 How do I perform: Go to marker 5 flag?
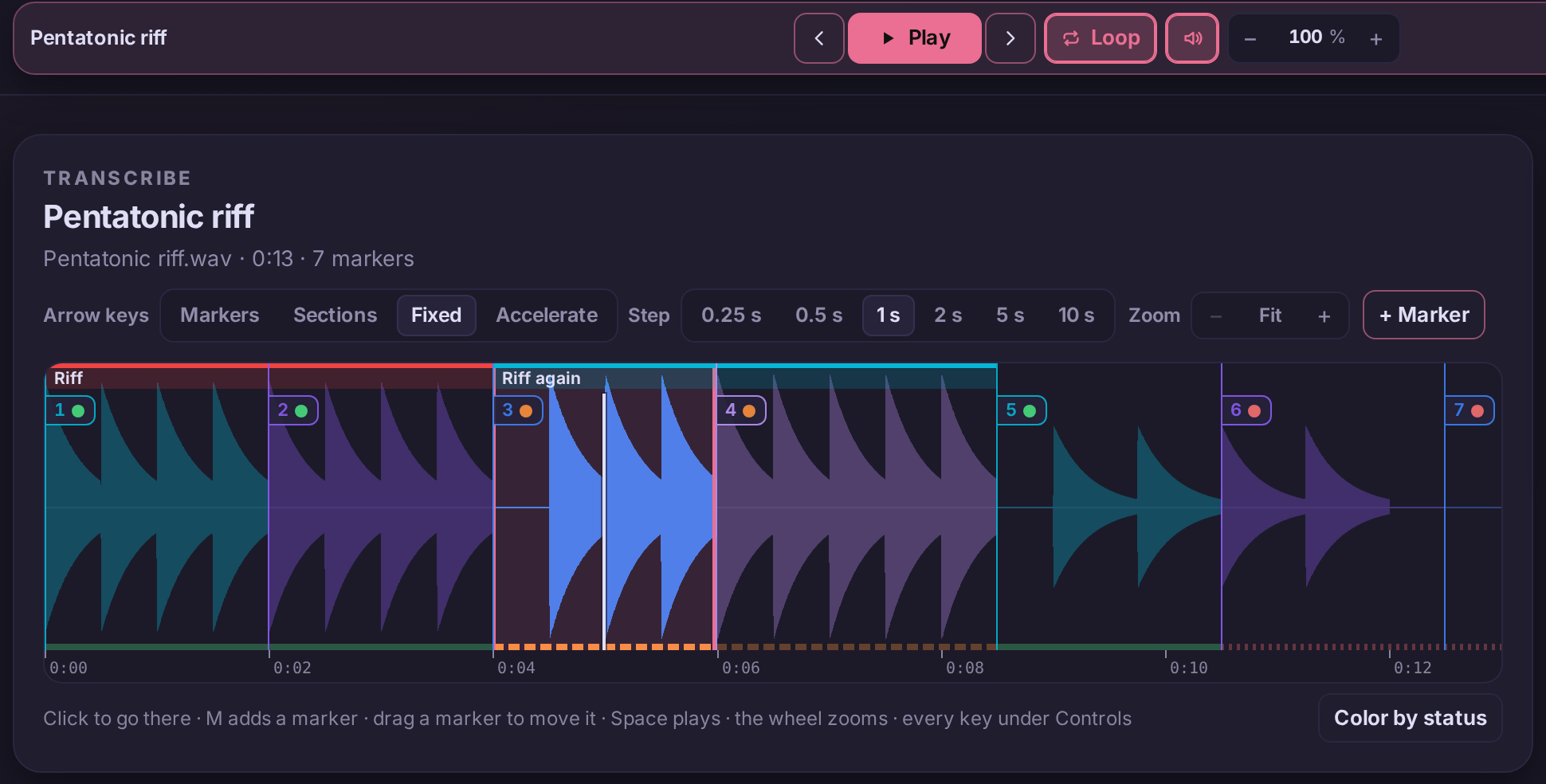click(x=1022, y=410)
